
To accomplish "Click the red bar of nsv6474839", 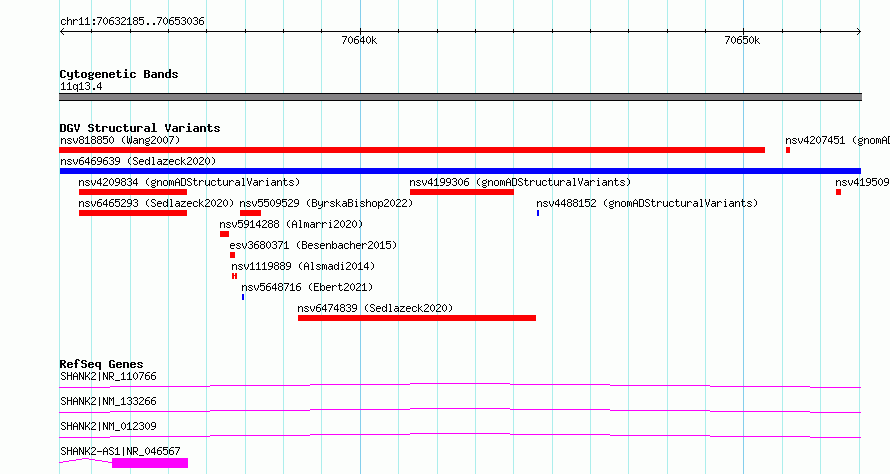I will click(x=417, y=318).
